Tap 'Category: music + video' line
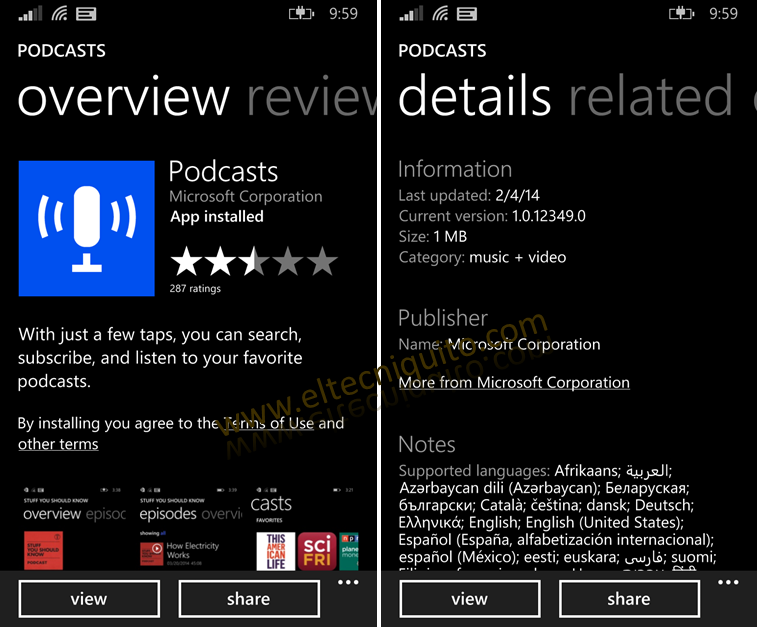The width and height of the screenshot is (757, 627). (x=482, y=257)
